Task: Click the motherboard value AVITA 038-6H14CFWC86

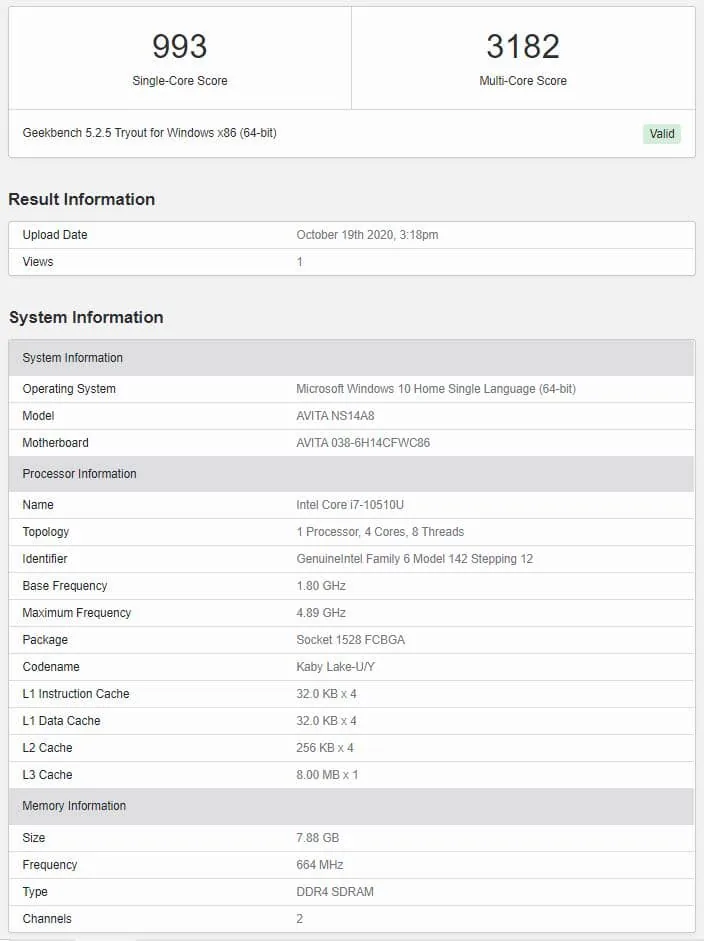Action: pos(363,443)
